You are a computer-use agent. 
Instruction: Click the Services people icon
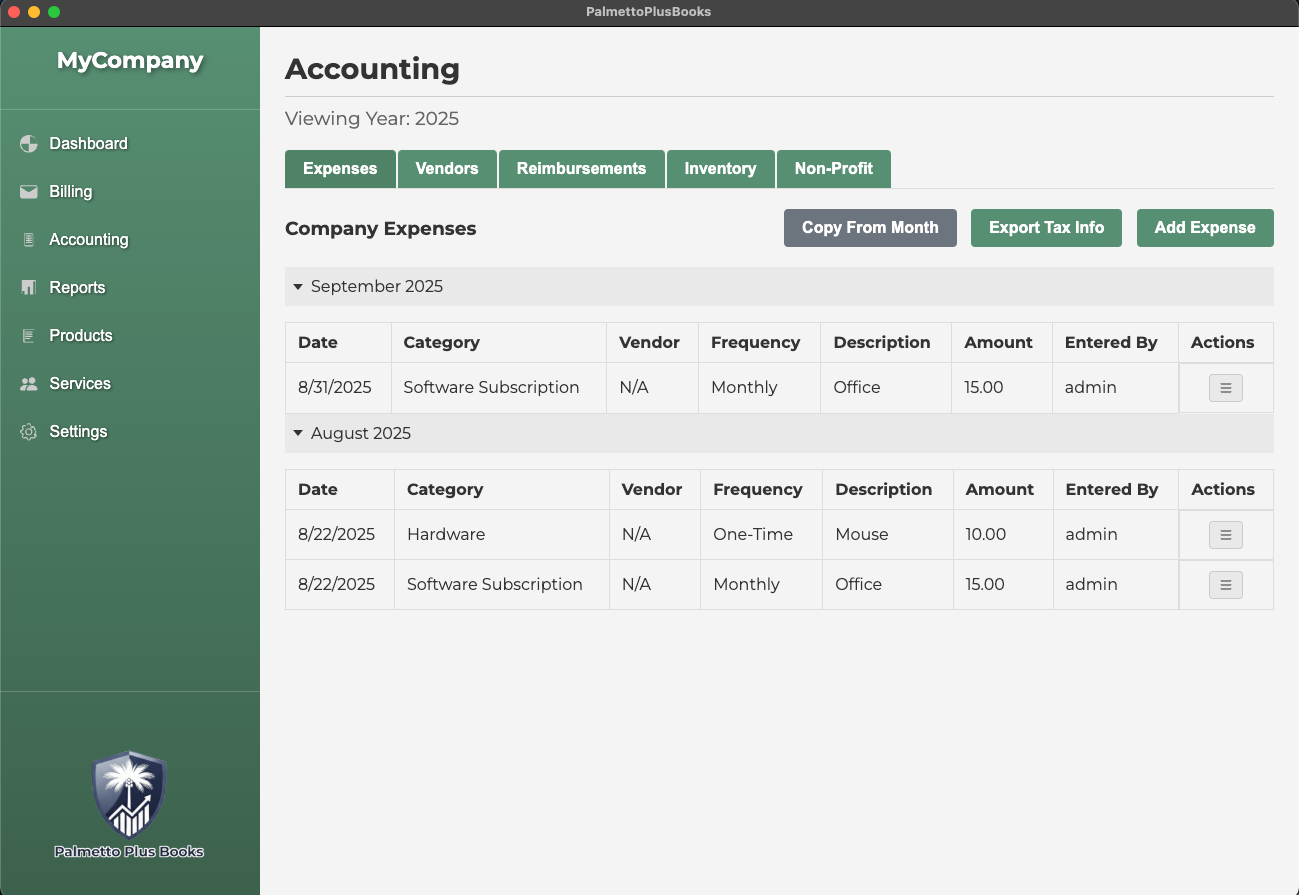coord(29,384)
